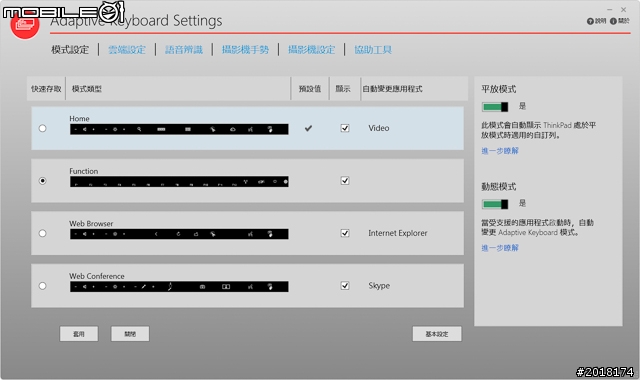Click the split-screen icon in Web Conference strip
640x380 pixels.
click(226, 287)
